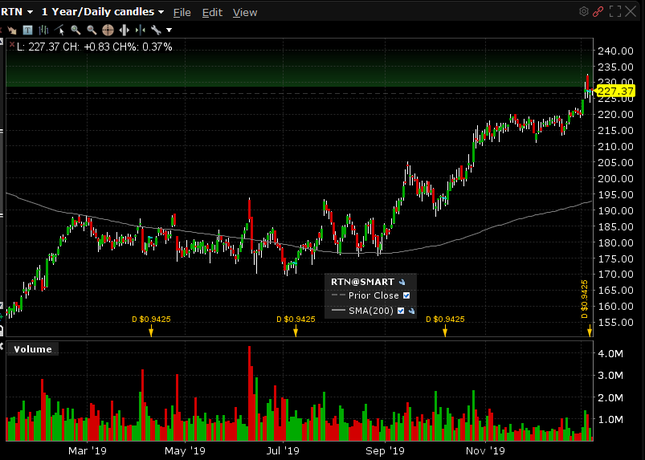Open chart settings gear icon
Viewport: 645px width, 460px height.
583,12
